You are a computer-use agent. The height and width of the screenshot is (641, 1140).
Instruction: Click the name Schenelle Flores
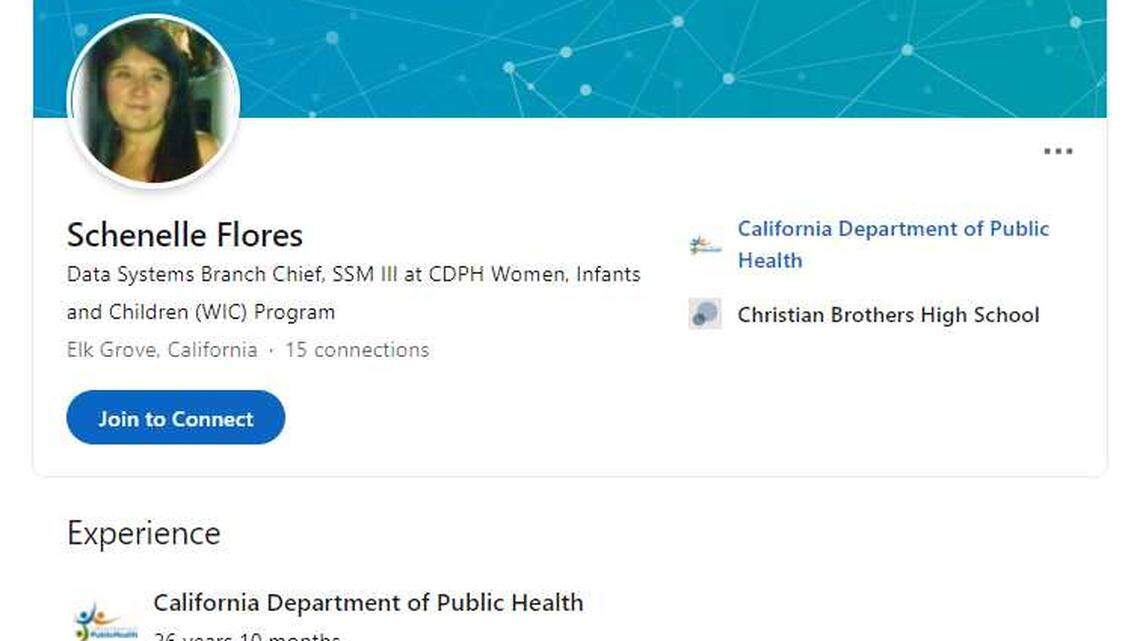pos(184,234)
